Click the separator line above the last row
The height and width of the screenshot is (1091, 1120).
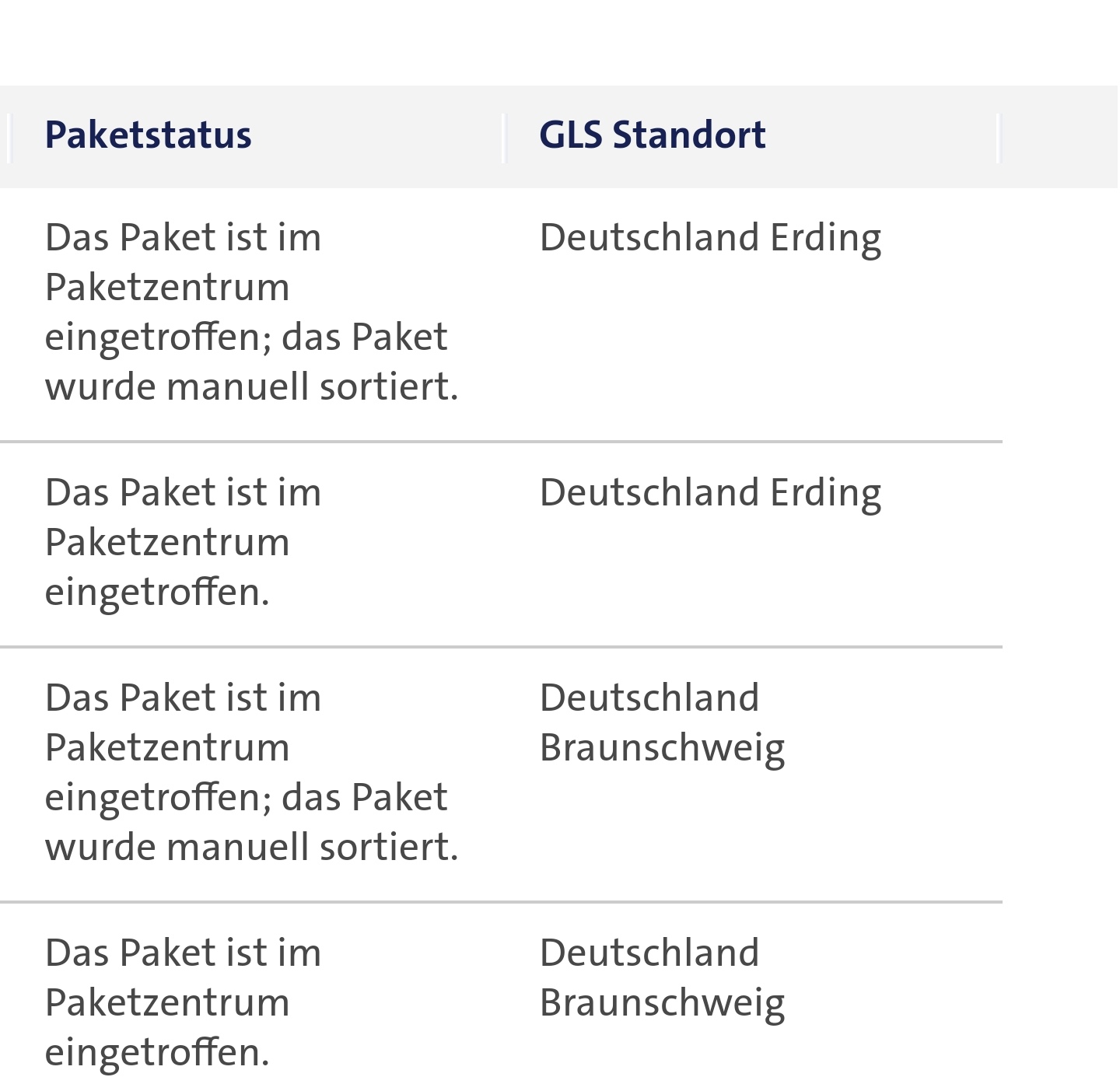click(501, 902)
